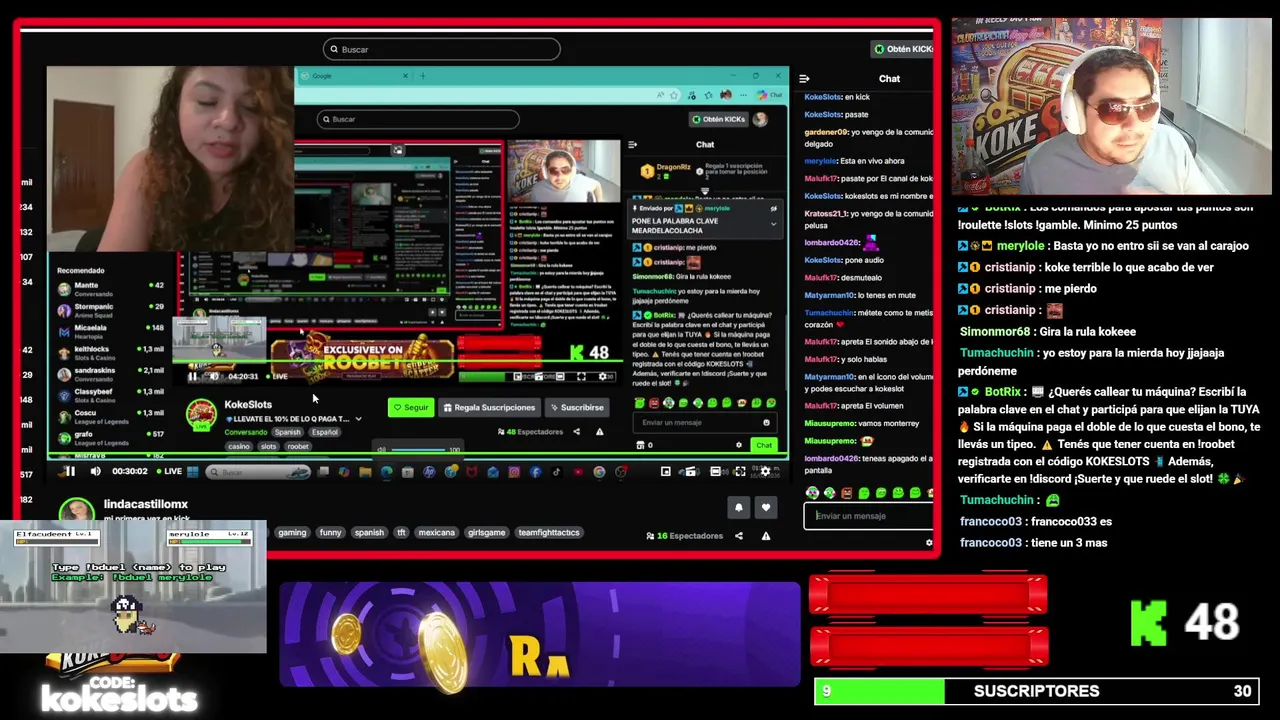Open outer chat settings gear
This screenshot has width=1280, height=720.
[928, 543]
